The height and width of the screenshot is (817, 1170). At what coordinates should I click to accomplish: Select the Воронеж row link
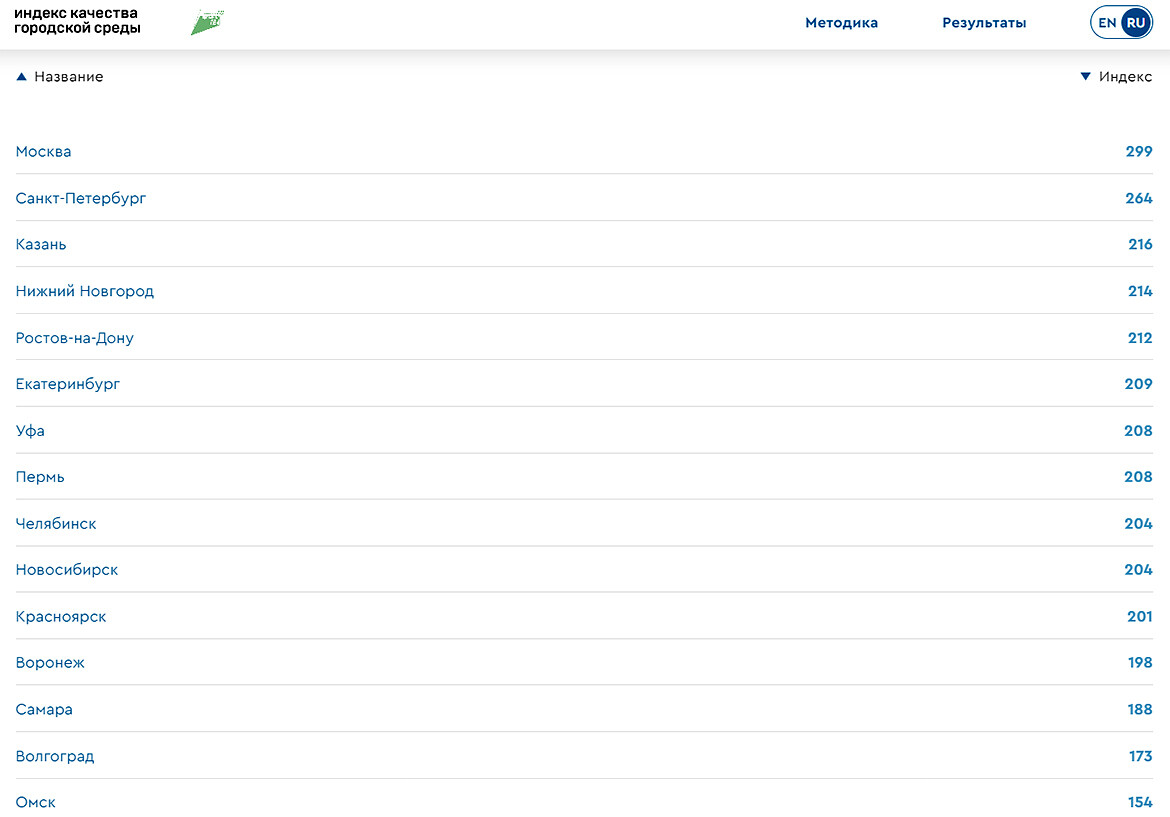[x=50, y=663]
